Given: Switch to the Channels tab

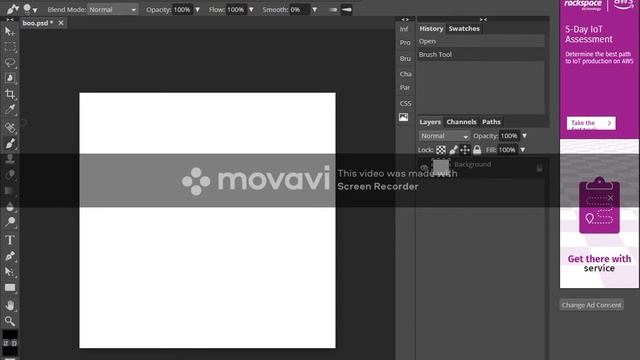Looking at the screenshot, I should (461, 122).
